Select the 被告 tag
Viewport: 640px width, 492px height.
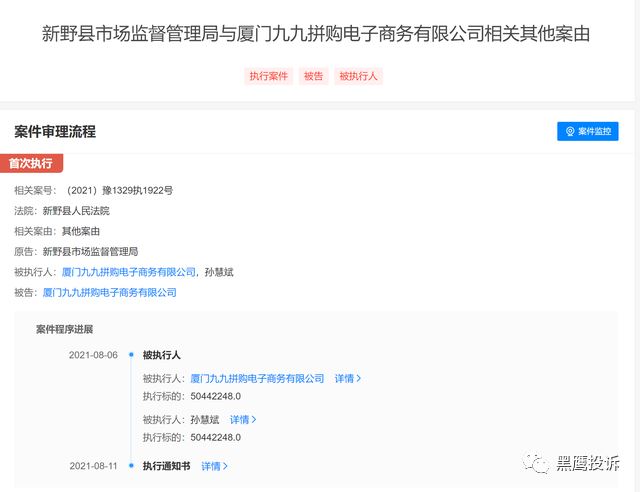pyautogui.click(x=313, y=76)
